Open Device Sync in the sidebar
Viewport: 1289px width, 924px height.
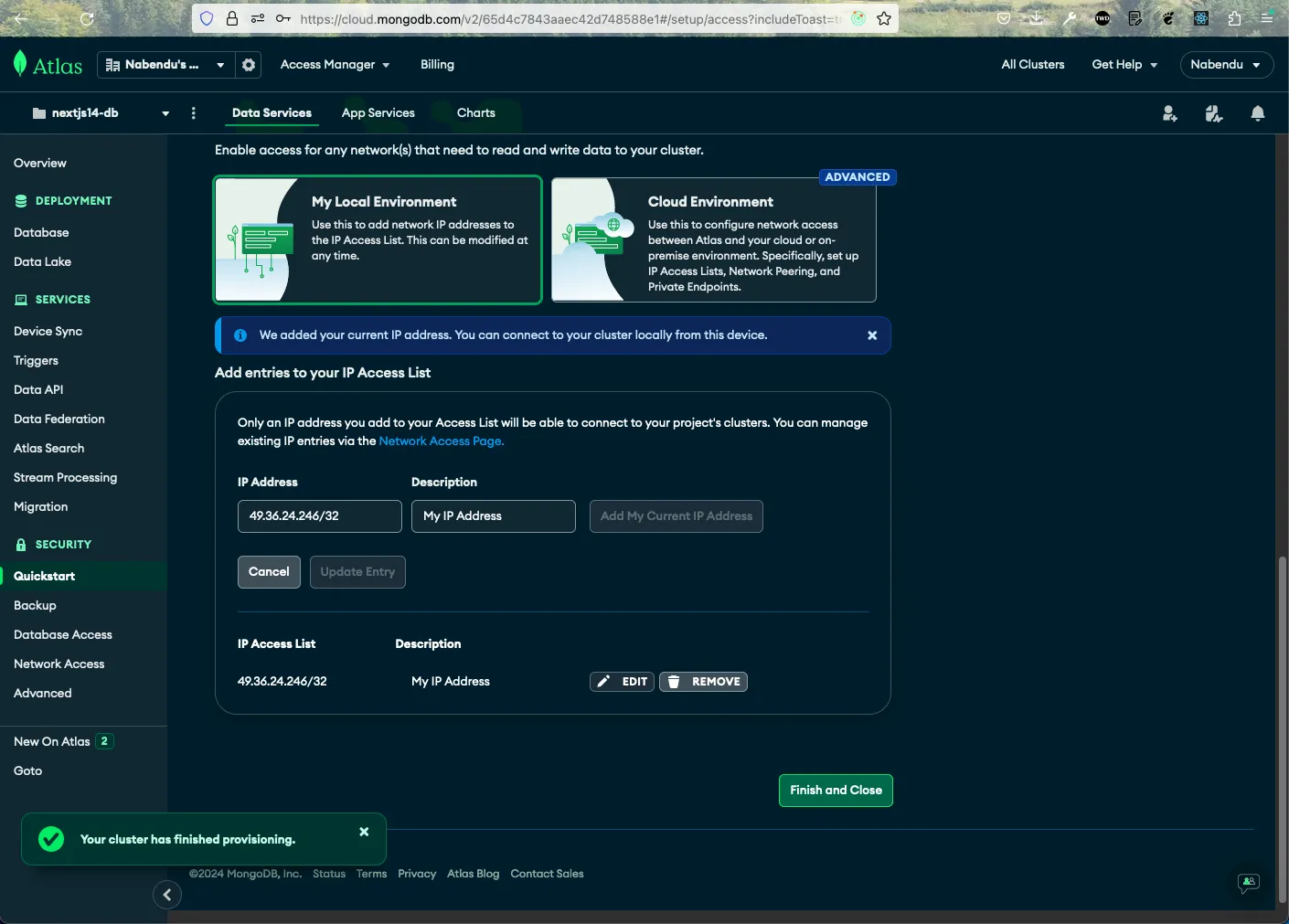(48, 332)
